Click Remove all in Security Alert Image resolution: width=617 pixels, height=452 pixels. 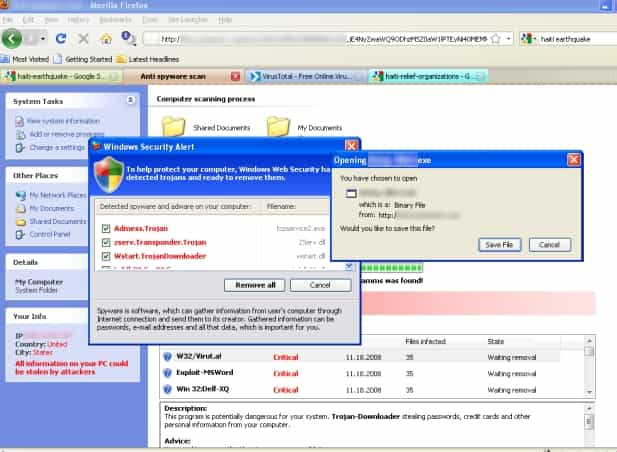click(x=255, y=285)
